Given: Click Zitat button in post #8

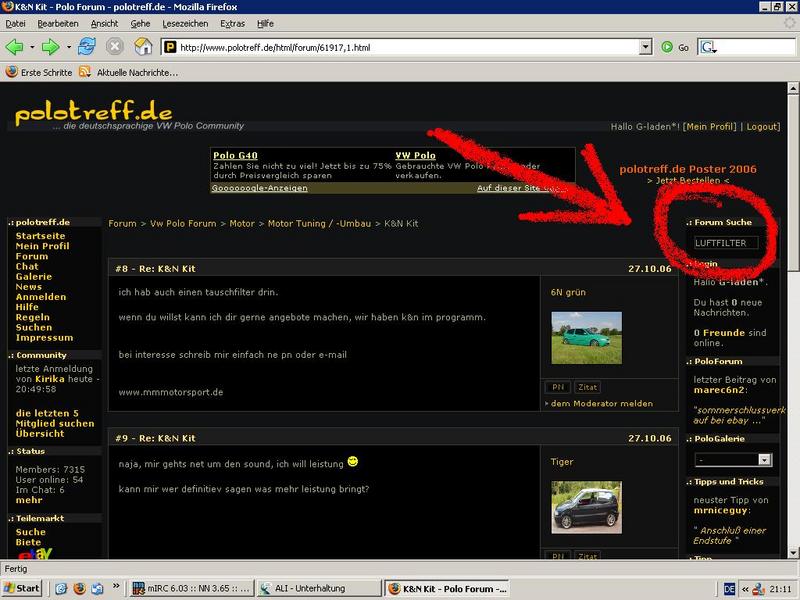Looking at the screenshot, I should pyautogui.click(x=587, y=387).
